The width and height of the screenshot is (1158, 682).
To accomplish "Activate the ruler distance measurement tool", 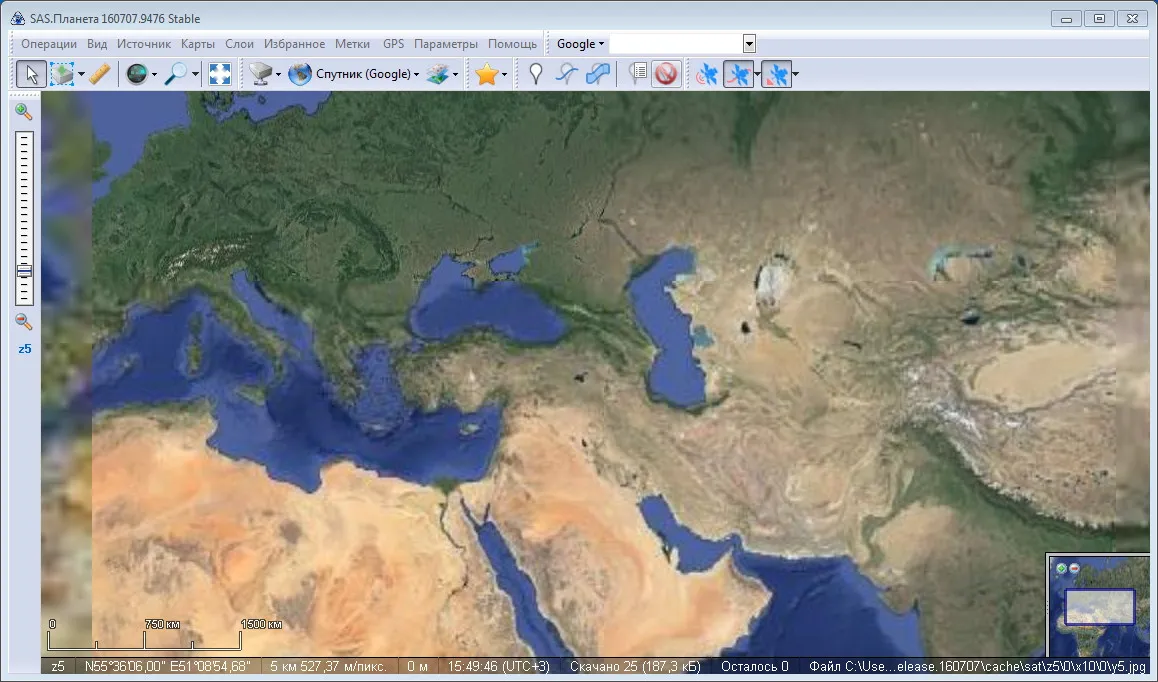I will point(100,74).
